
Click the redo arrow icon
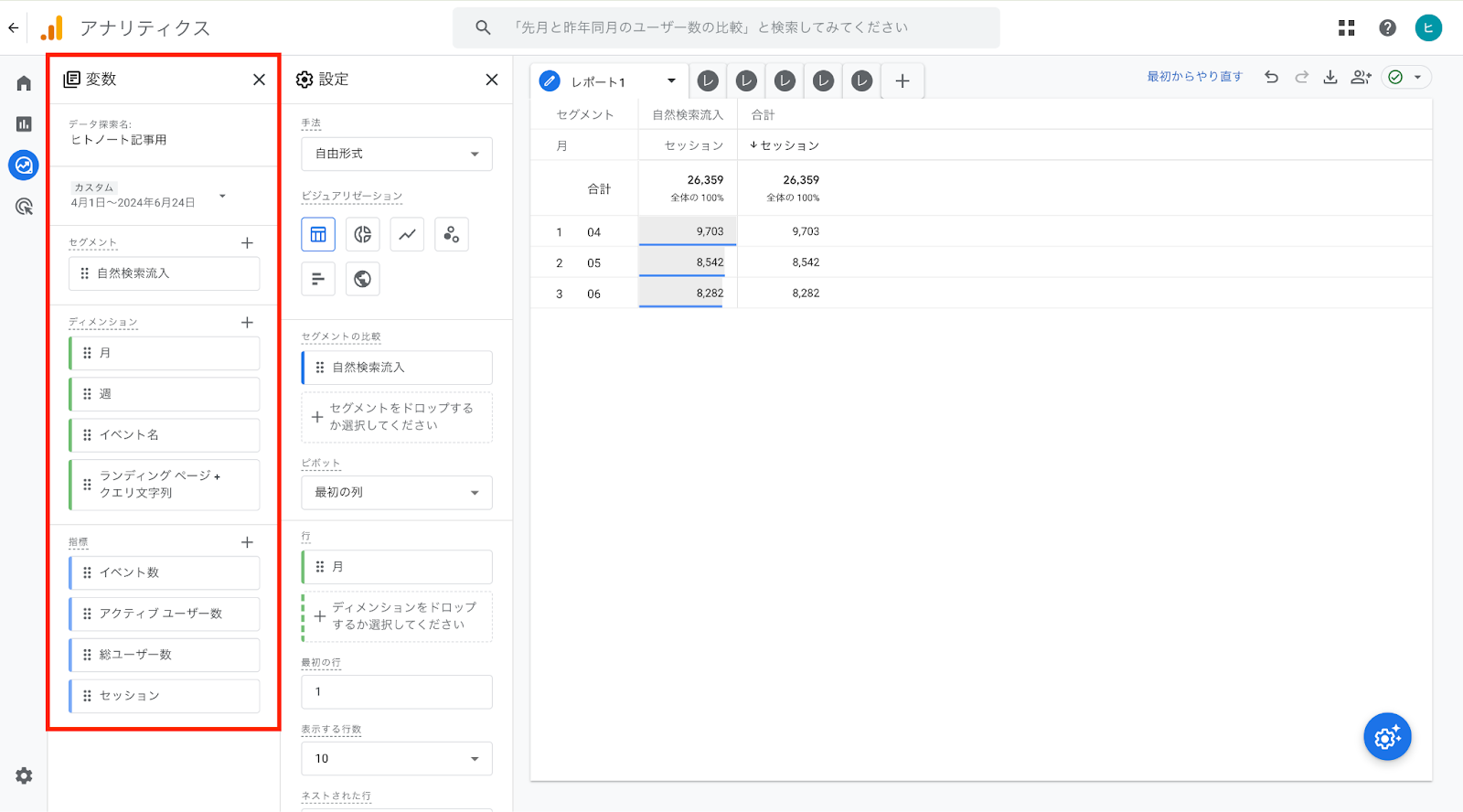[x=1301, y=77]
